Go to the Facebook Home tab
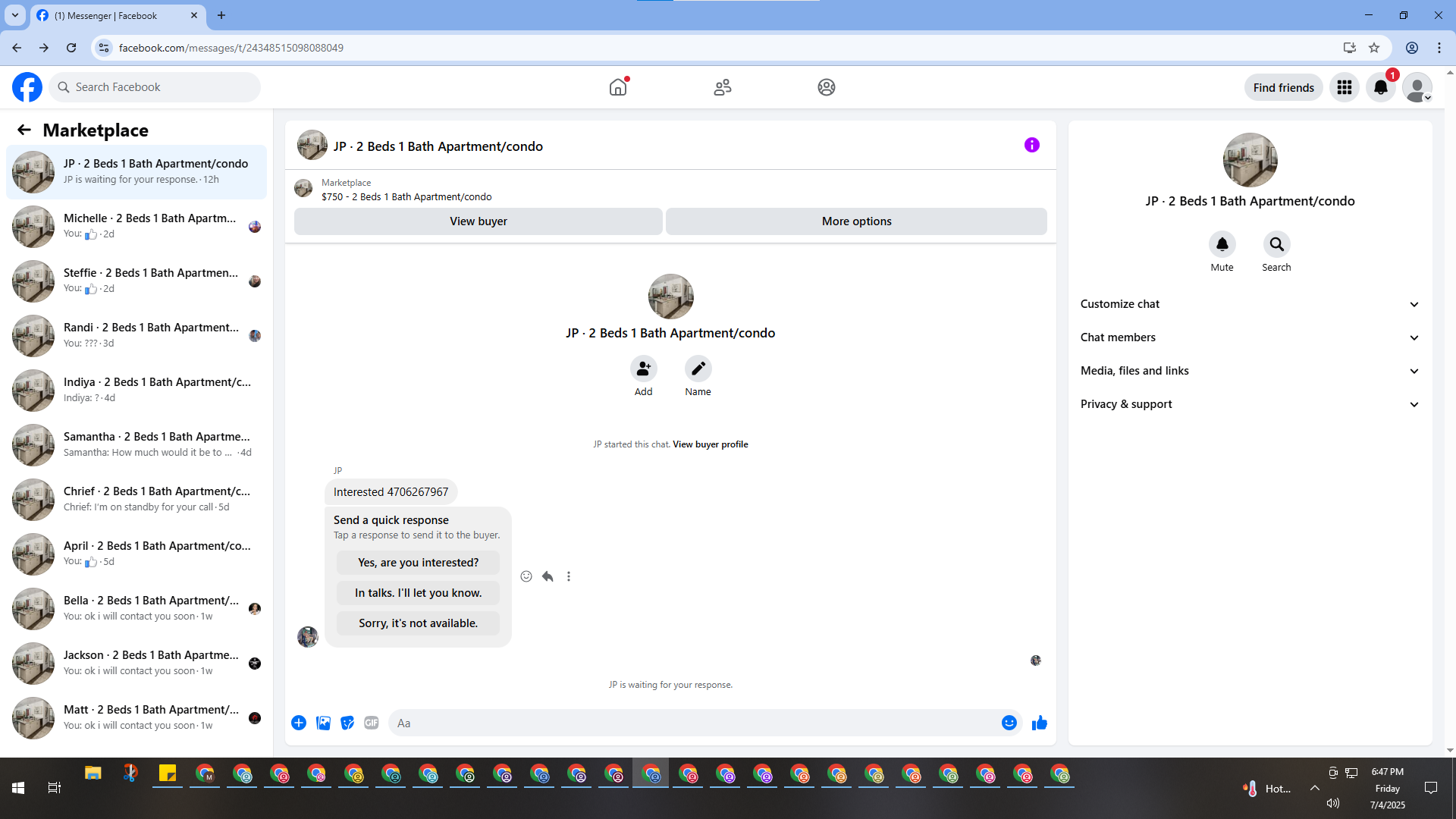1456x819 pixels. [x=618, y=87]
